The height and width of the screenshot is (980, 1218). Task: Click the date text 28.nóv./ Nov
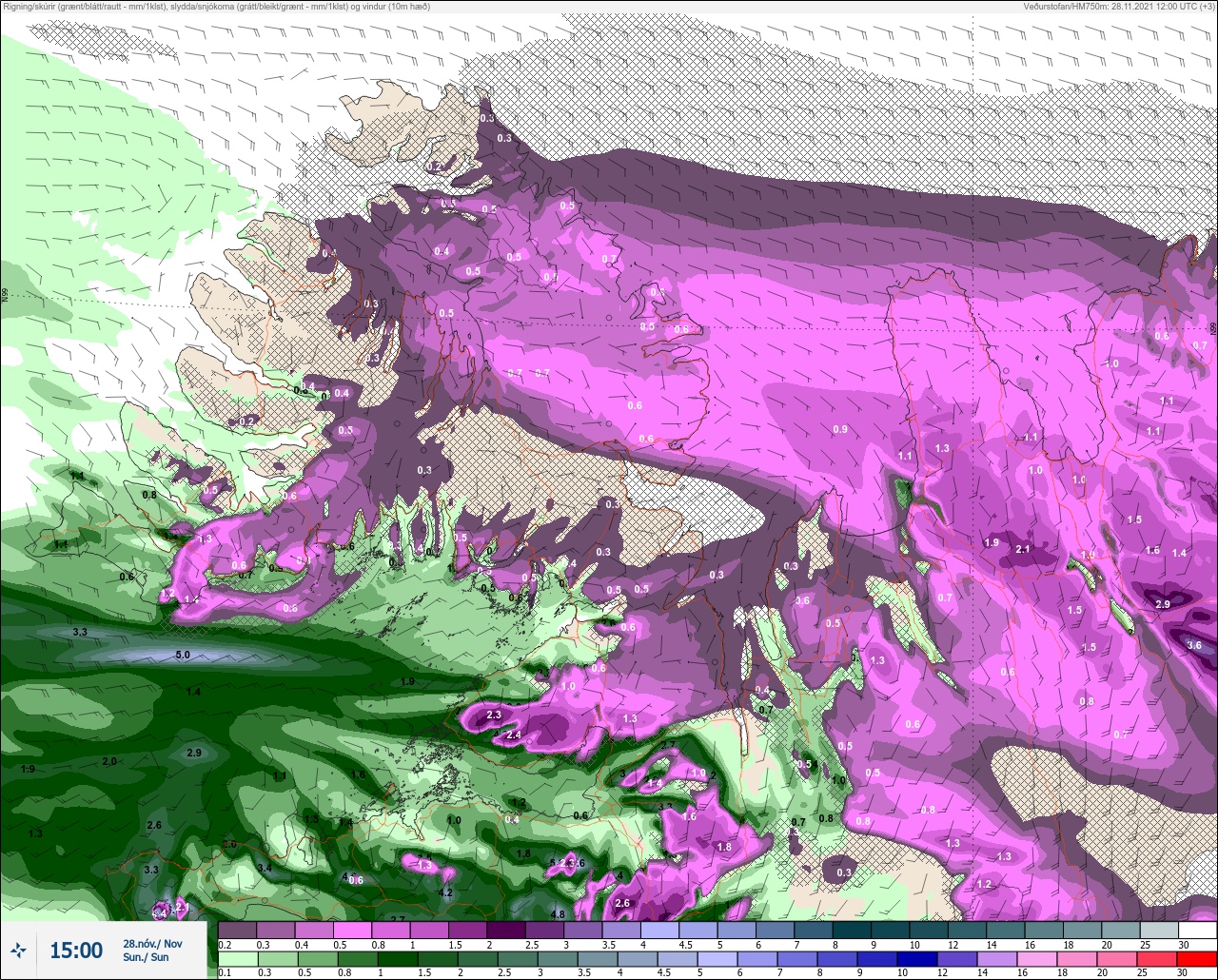152,943
